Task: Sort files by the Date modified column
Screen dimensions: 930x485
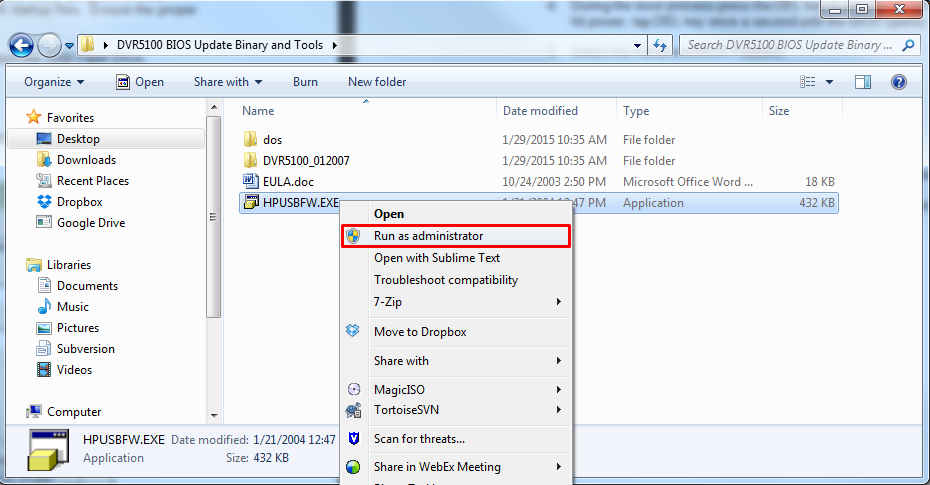Action: click(x=541, y=111)
